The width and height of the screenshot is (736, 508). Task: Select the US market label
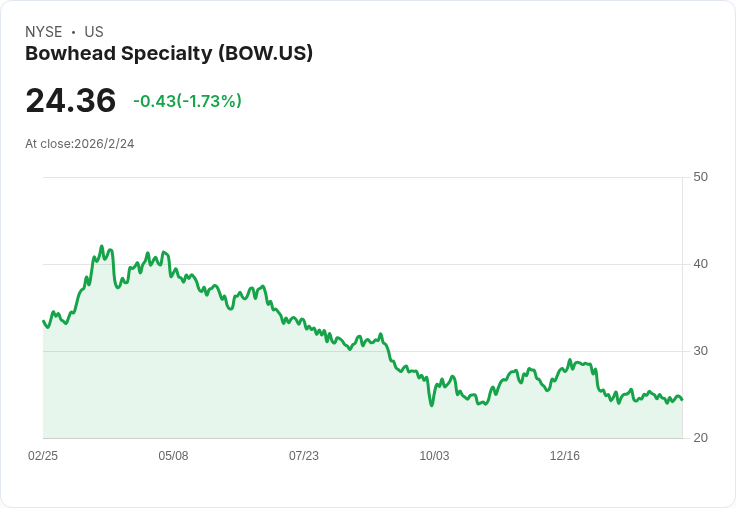pyautogui.click(x=94, y=32)
